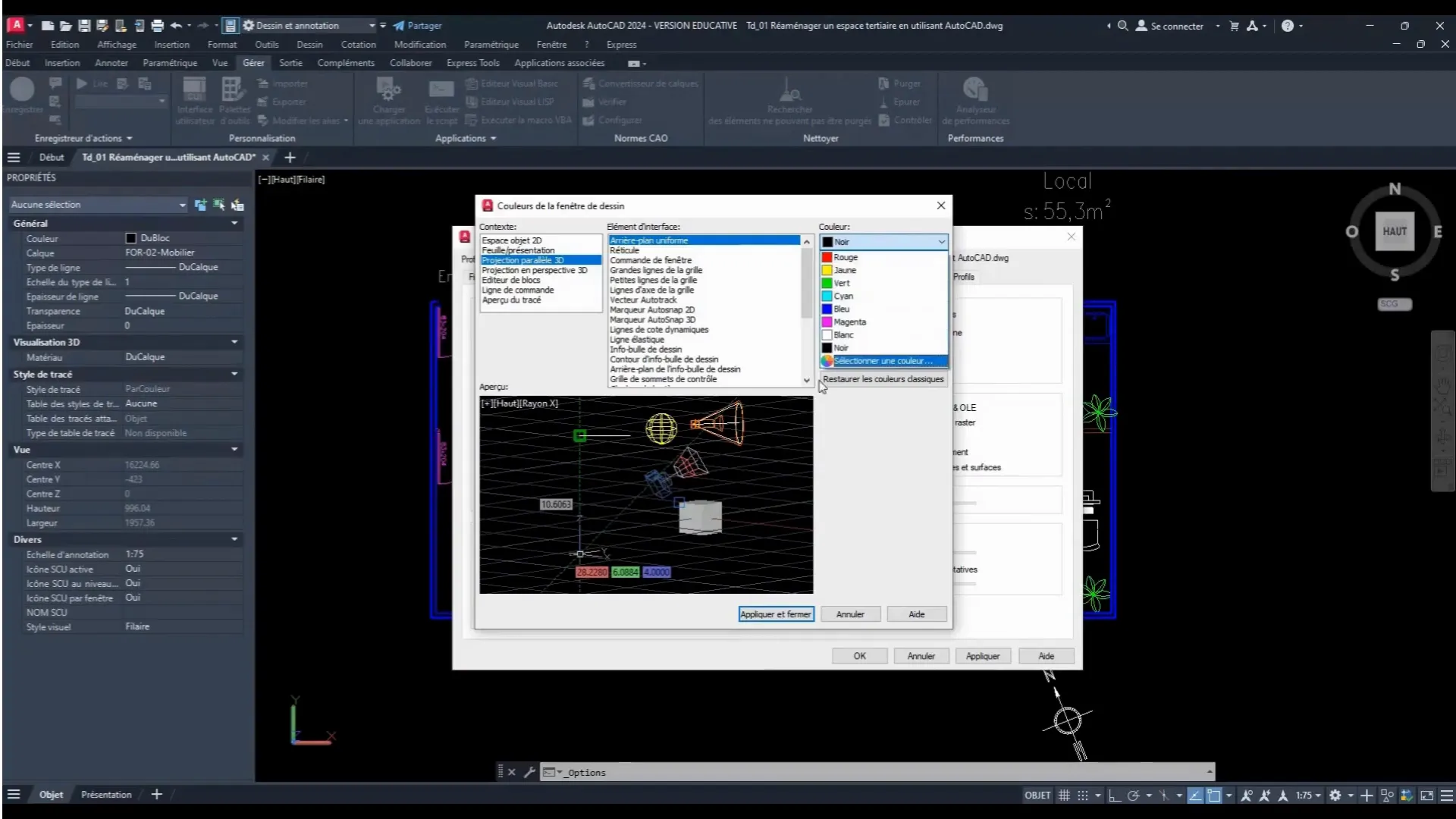The image size is (1456, 819).
Task: Click the Select Objects icon in Properties palette
Action: click(218, 205)
